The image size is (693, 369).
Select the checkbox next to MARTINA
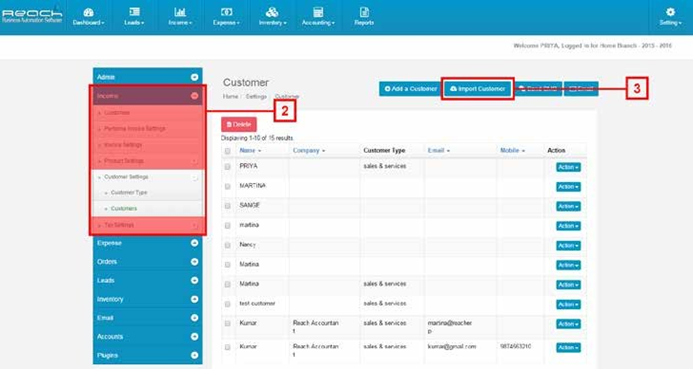228,186
